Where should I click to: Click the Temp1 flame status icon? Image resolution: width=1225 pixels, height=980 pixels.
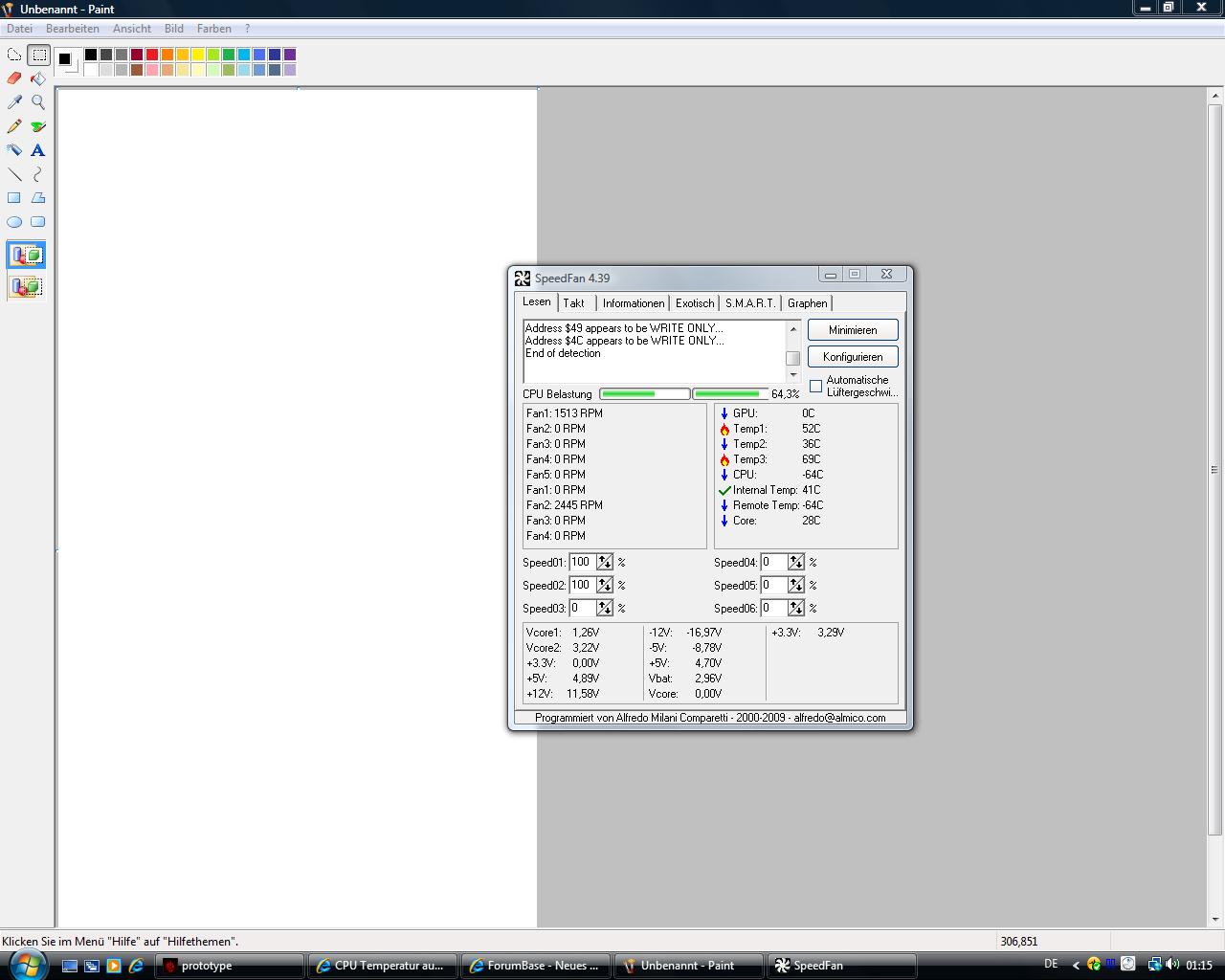pos(724,429)
